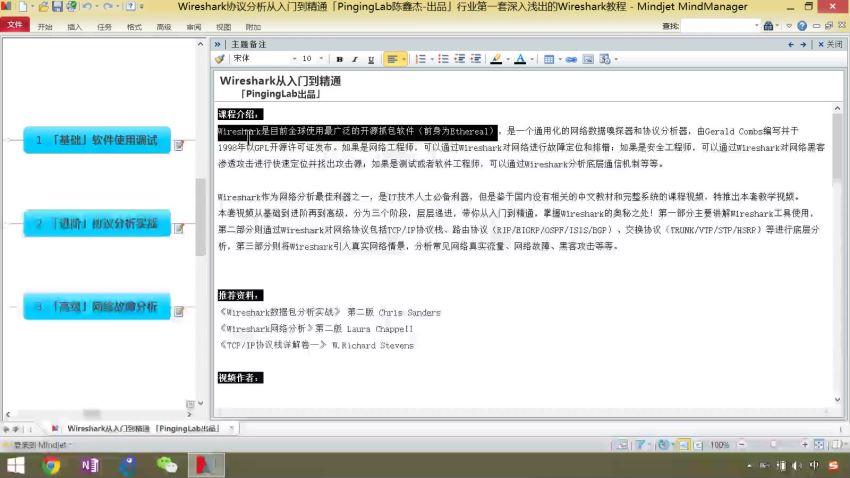
Task: Select document tab Wireshark从入门到精通
Action: tap(143, 429)
